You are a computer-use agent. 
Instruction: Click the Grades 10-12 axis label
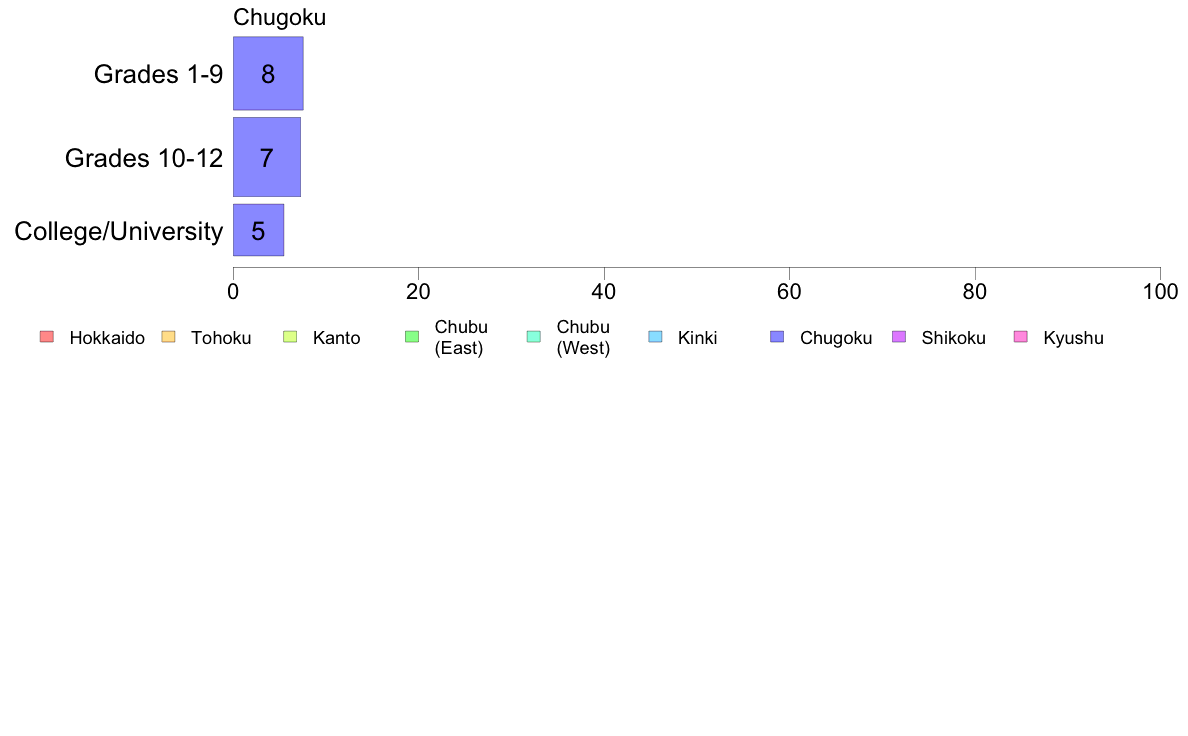tap(144, 158)
